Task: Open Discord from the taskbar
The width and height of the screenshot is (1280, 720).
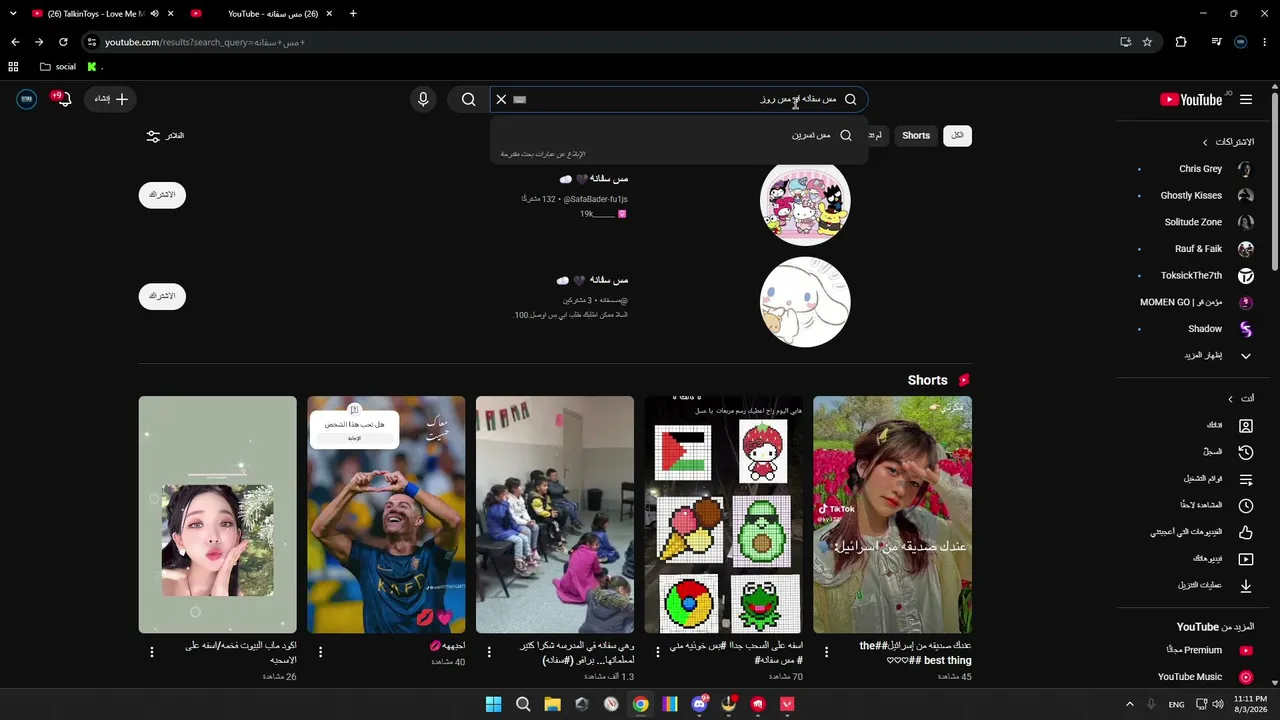Action: pyautogui.click(x=699, y=704)
